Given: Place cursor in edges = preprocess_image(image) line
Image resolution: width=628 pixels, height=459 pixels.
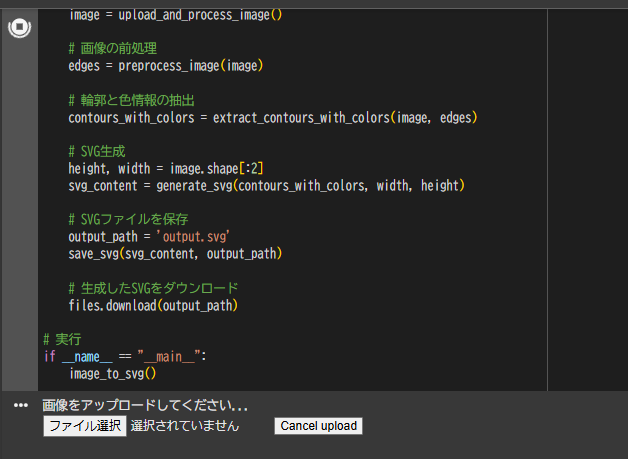Looking at the screenshot, I should click(x=166, y=66).
